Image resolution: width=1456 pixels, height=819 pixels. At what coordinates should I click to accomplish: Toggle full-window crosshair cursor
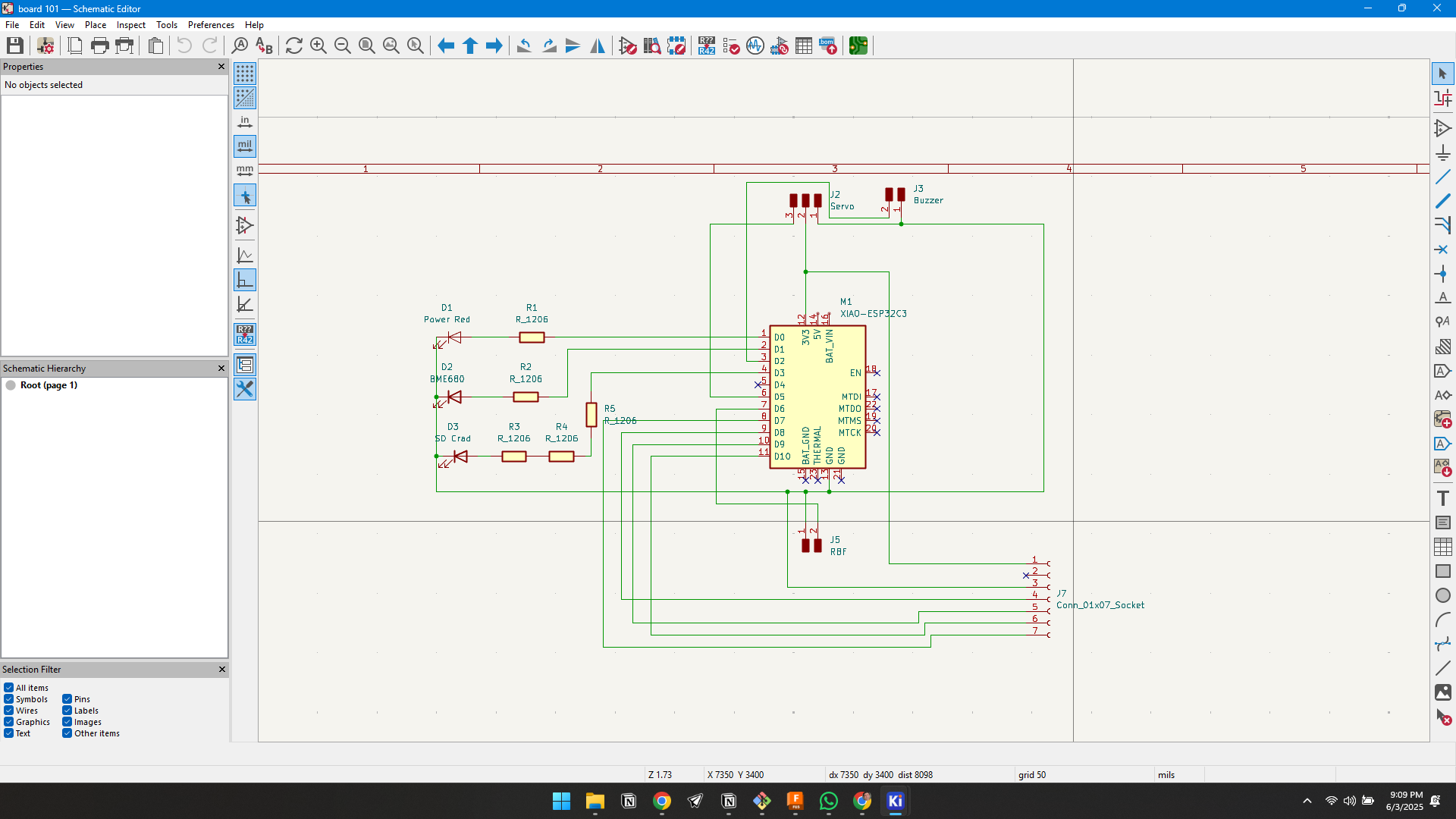pos(245,196)
